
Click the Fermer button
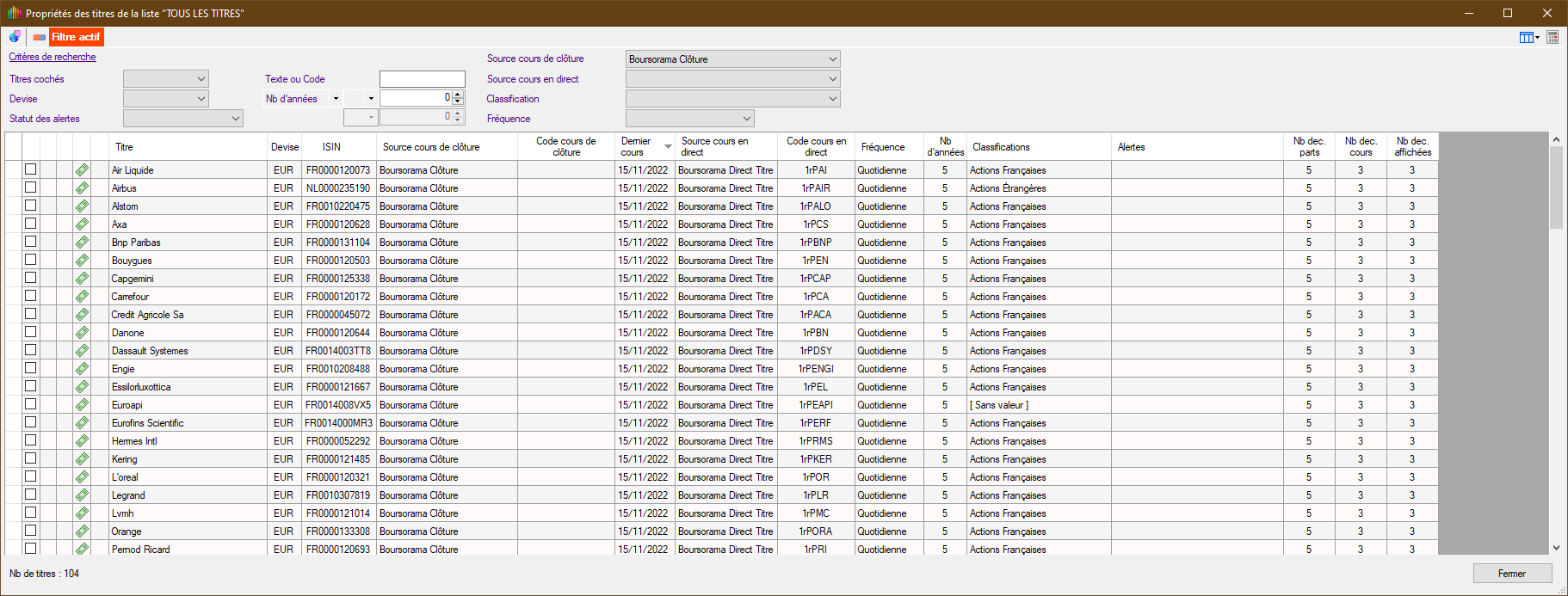[1512, 574]
